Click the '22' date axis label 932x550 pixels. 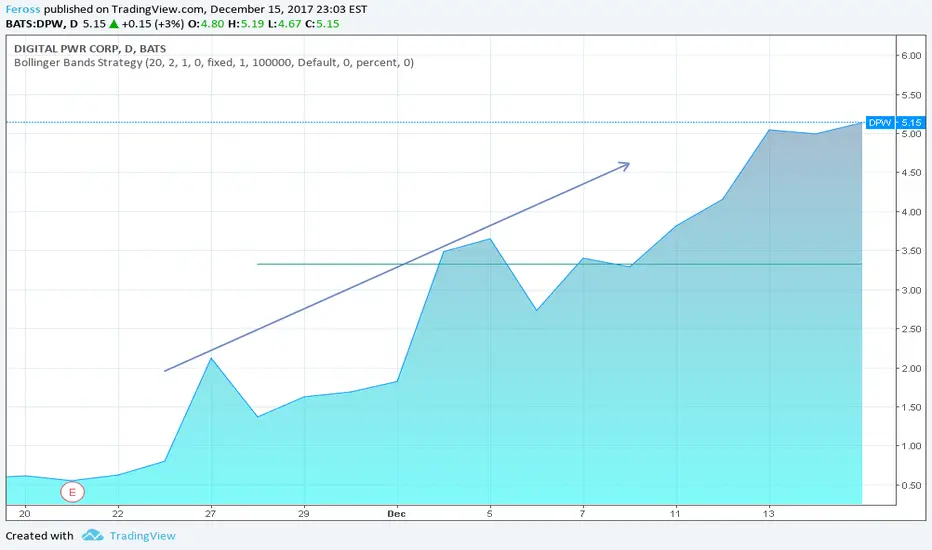[118, 514]
